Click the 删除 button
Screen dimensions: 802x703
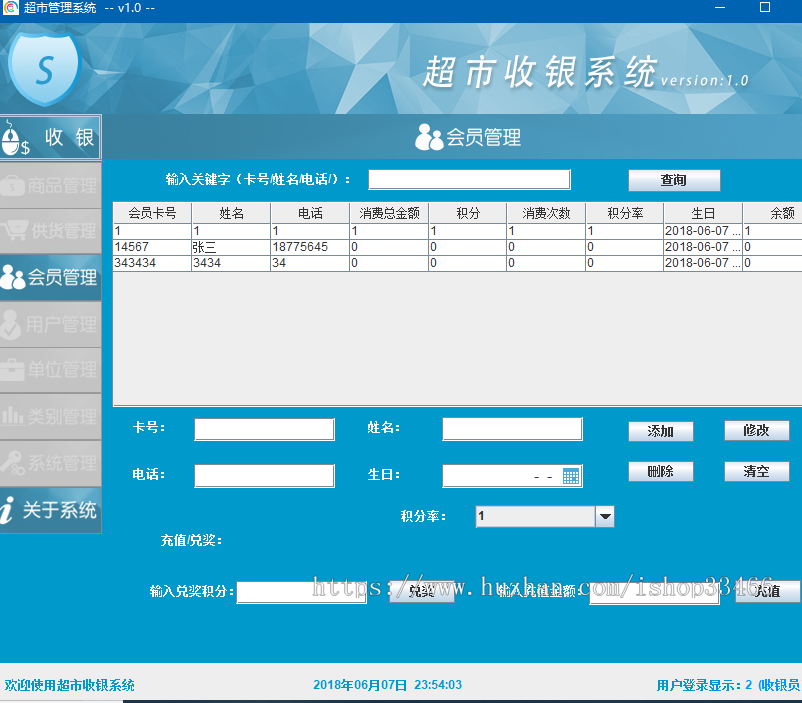click(660, 471)
